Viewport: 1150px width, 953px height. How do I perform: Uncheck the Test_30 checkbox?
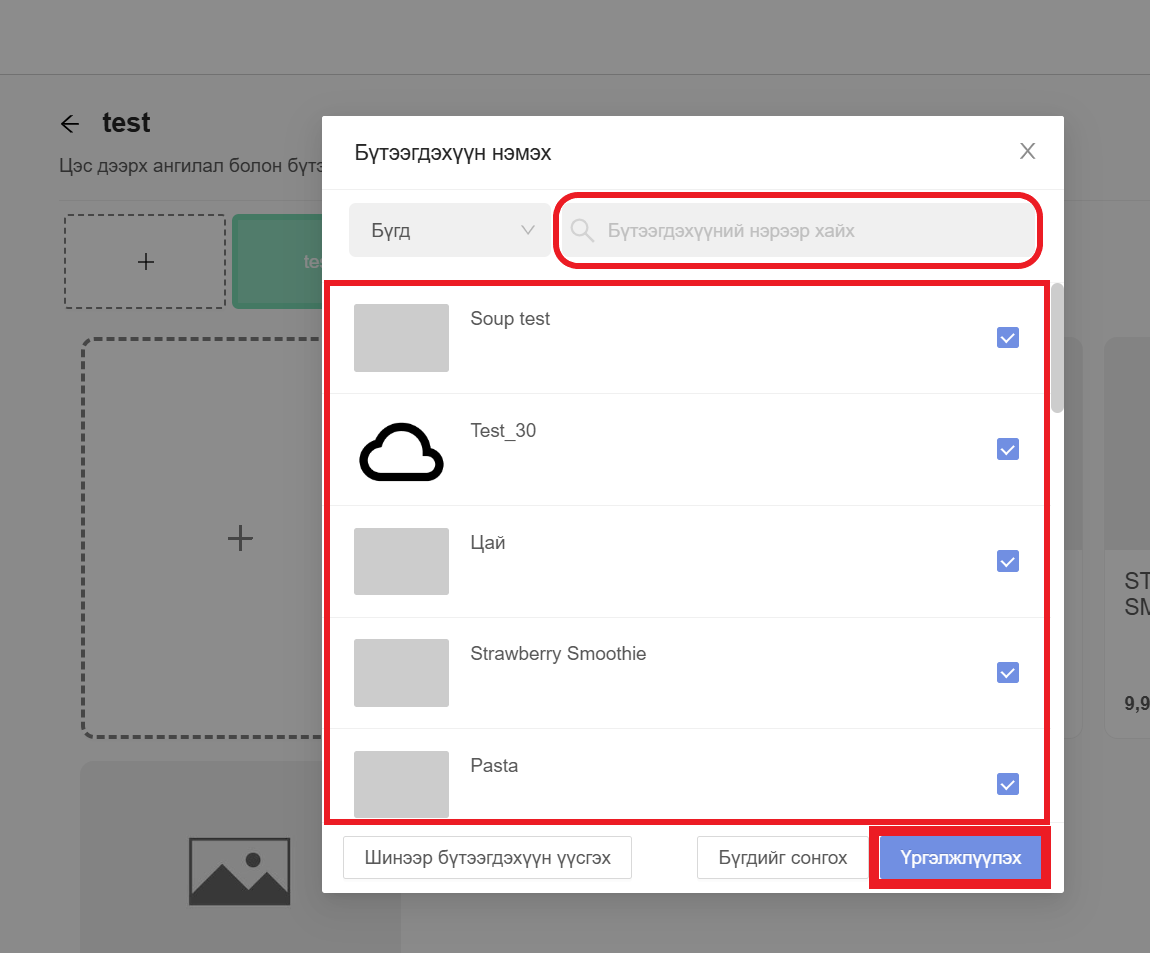click(x=1008, y=450)
